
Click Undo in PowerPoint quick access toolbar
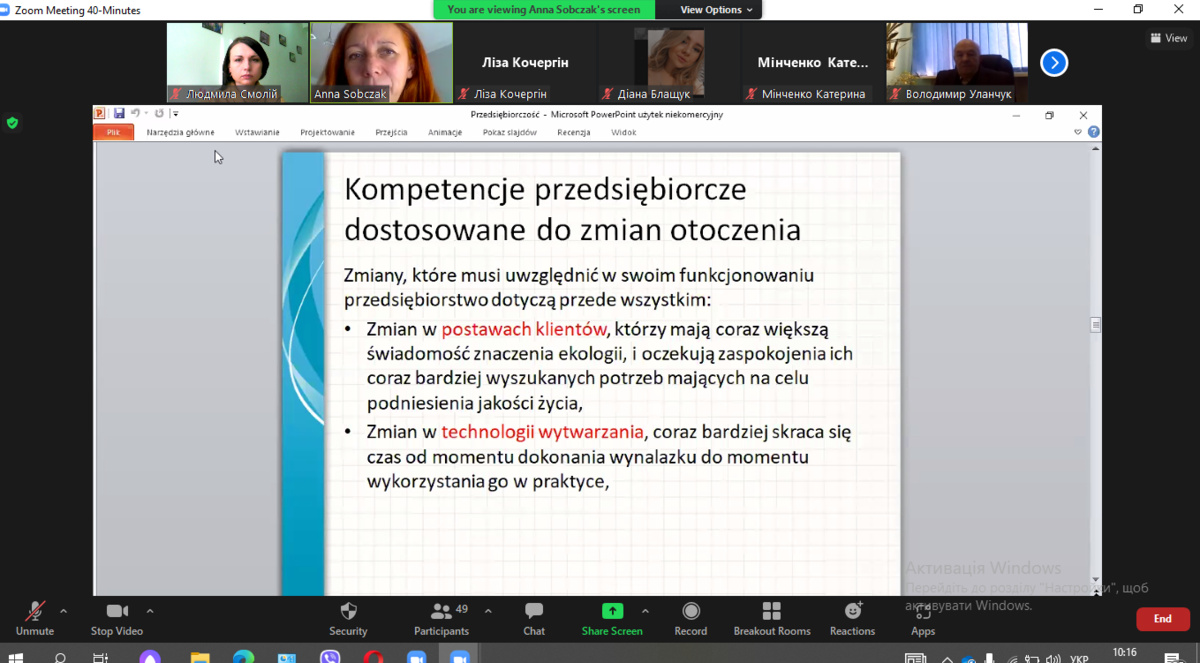(135, 114)
